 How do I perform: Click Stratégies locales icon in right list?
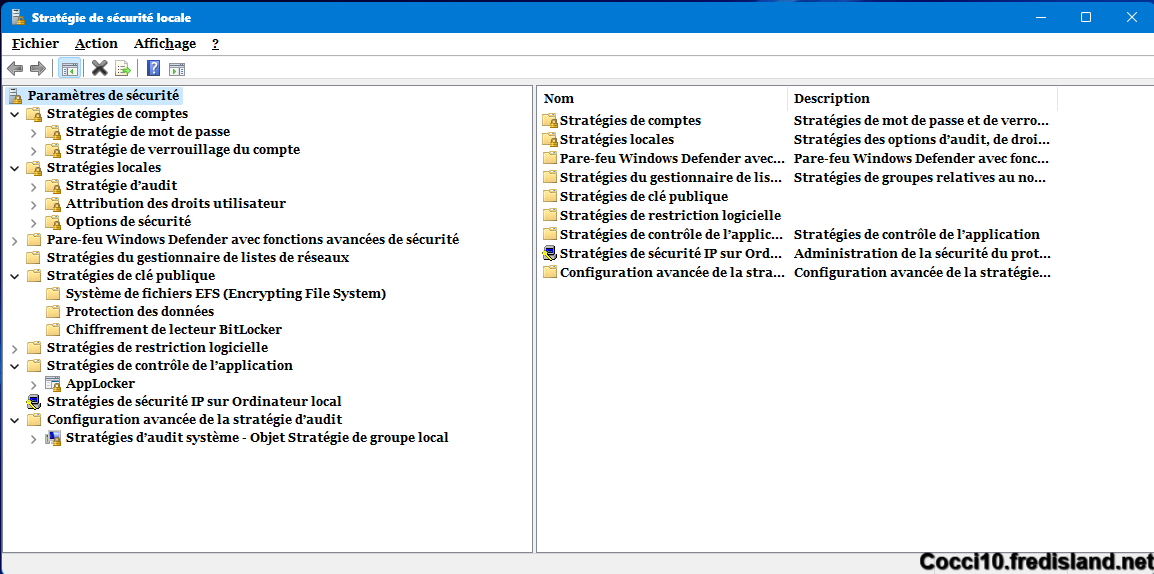tap(551, 139)
